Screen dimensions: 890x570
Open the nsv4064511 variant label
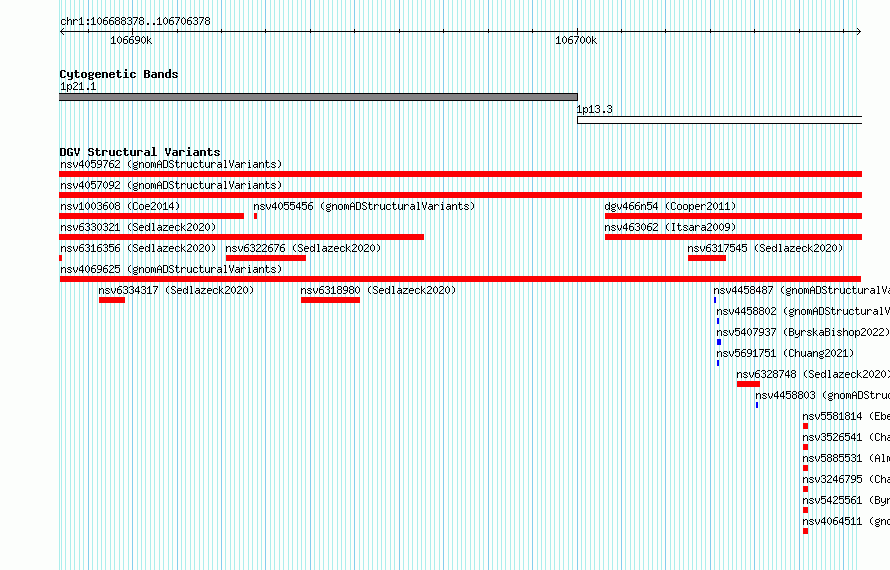[846, 521]
